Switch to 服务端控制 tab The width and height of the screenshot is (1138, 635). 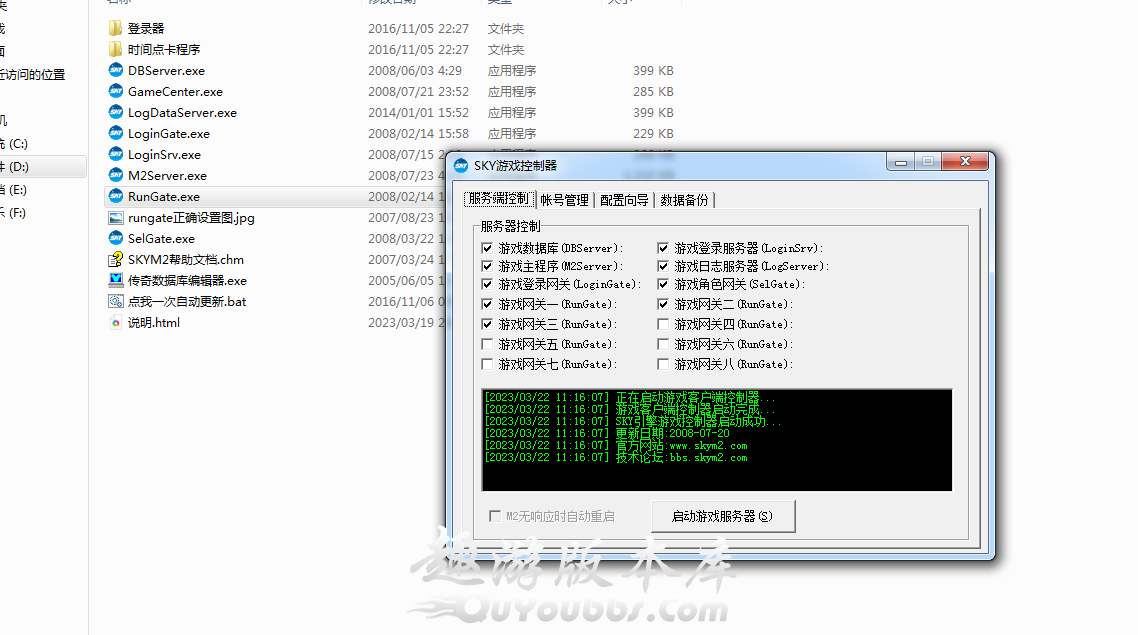pyautogui.click(x=499, y=200)
